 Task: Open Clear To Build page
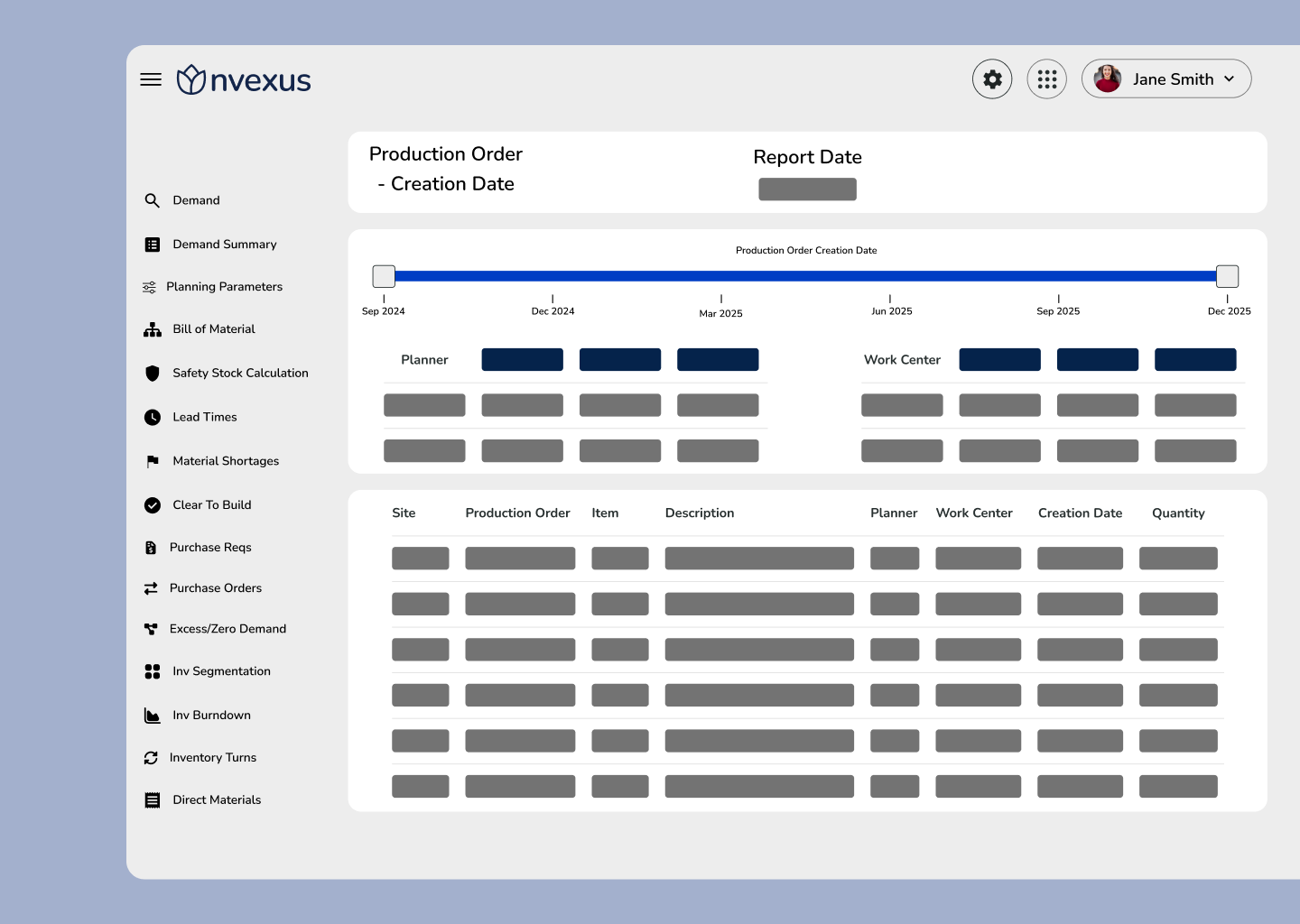tap(212, 505)
